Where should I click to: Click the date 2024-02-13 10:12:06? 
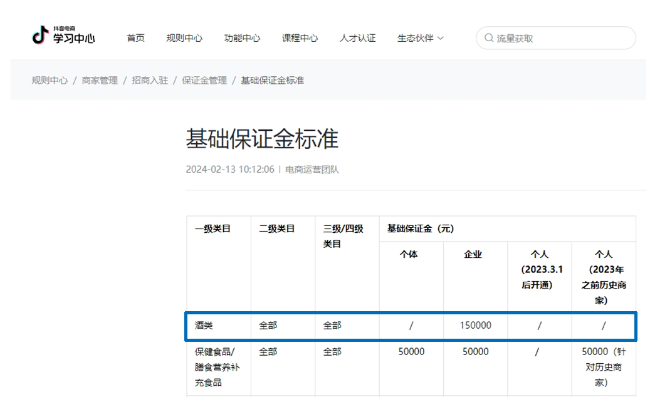coord(230,169)
